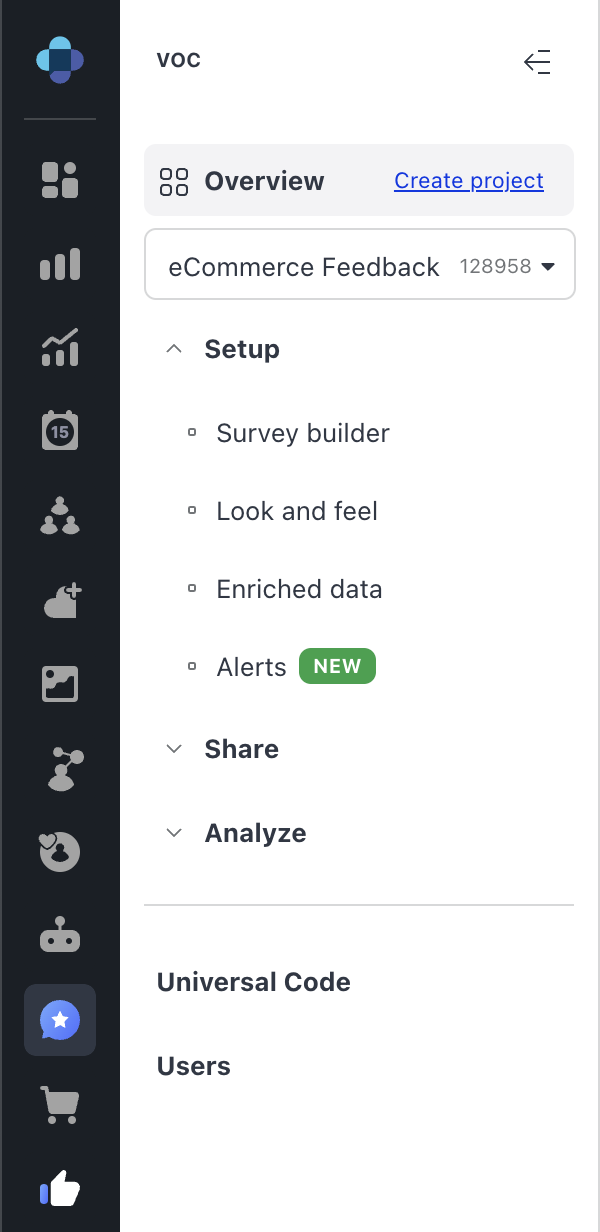Collapse the Setup section
The height and width of the screenshot is (1232, 600).
click(x=174, y=349)
